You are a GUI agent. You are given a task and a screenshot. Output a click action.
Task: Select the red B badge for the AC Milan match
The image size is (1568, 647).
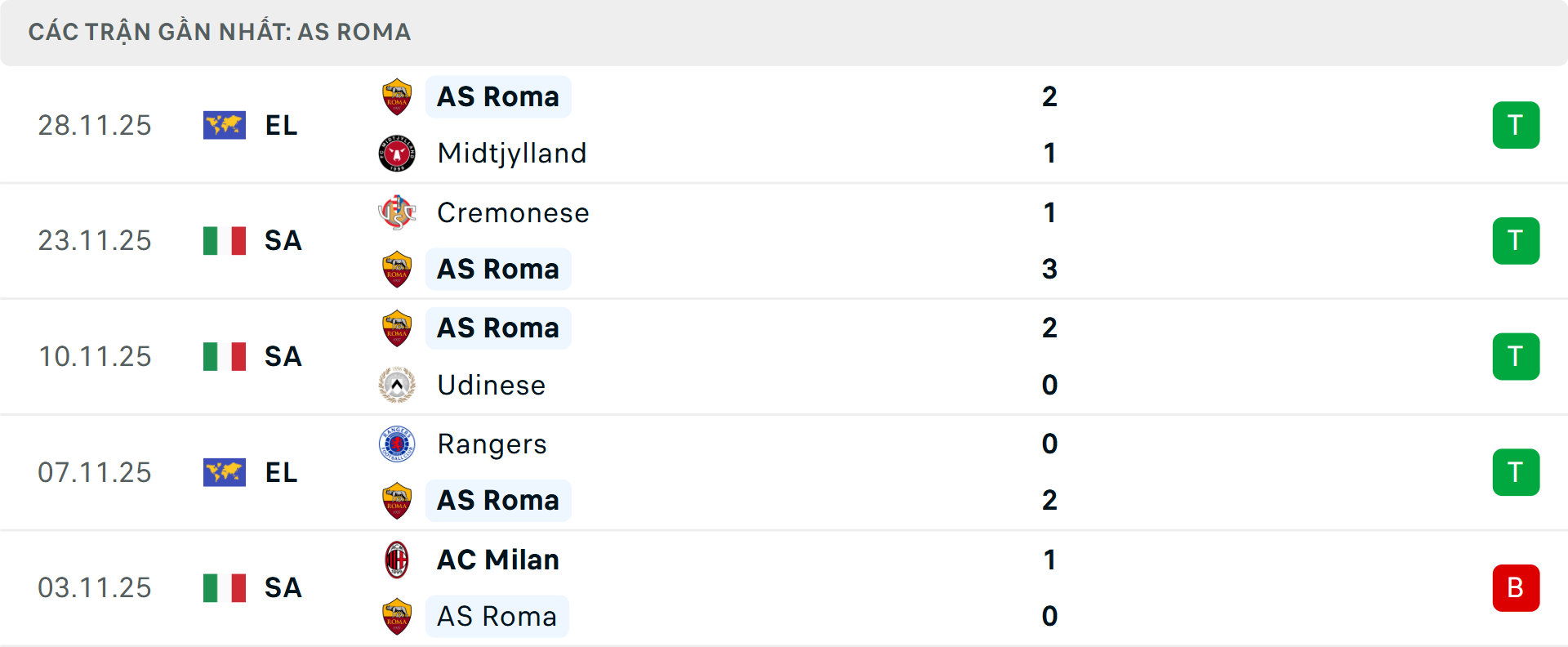click(x=1517, y=587)
